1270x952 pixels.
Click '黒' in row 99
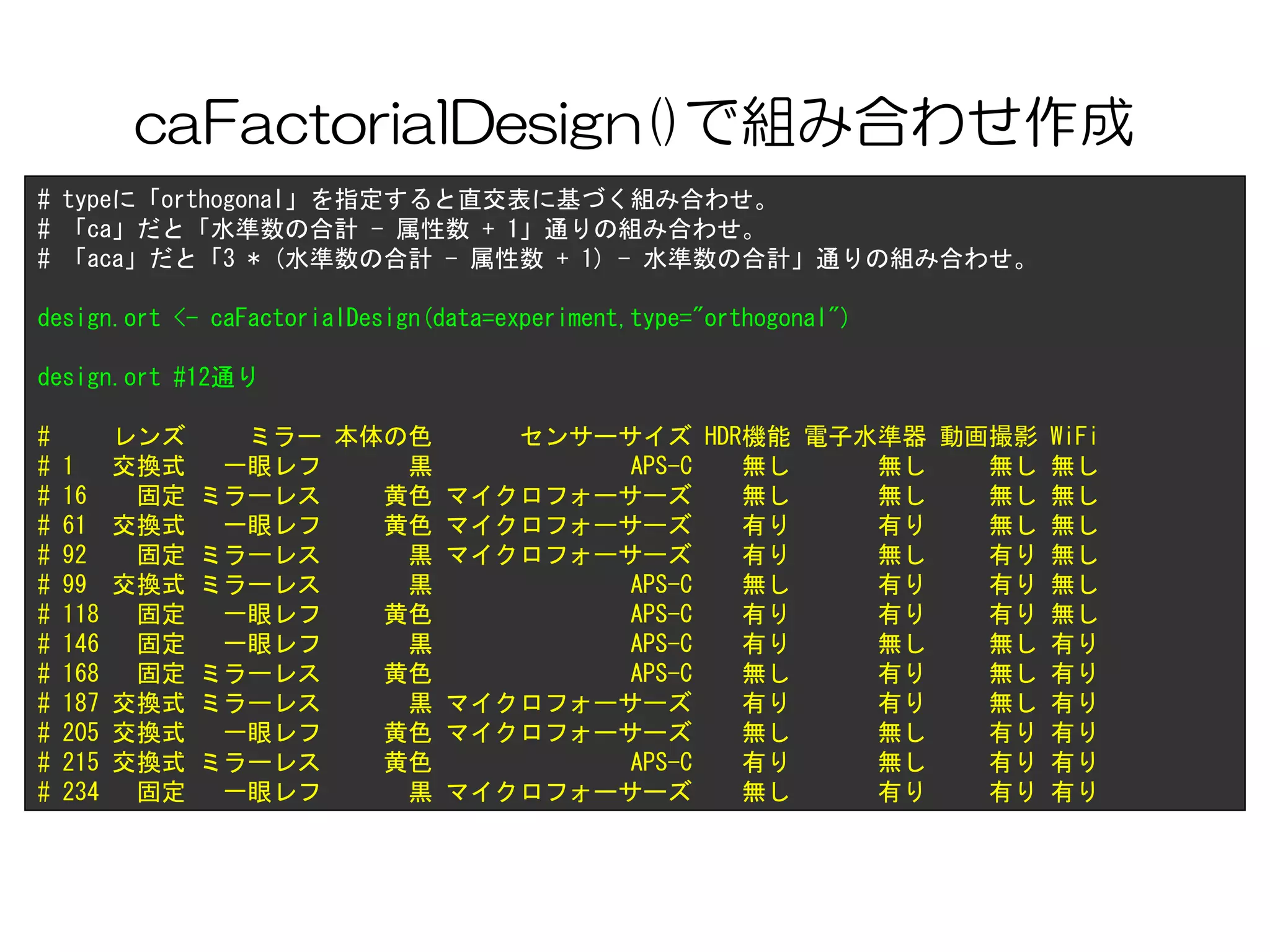click(x=420, y=585)
